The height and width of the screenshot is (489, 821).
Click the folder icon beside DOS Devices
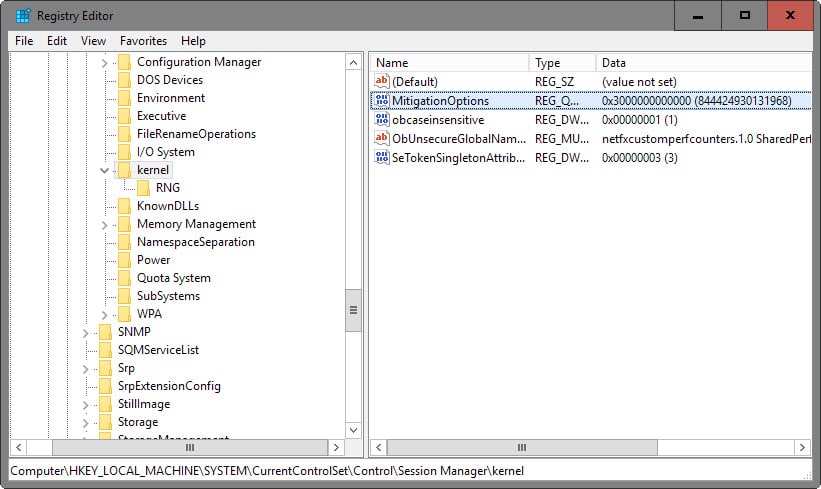(x=124, y=80)
